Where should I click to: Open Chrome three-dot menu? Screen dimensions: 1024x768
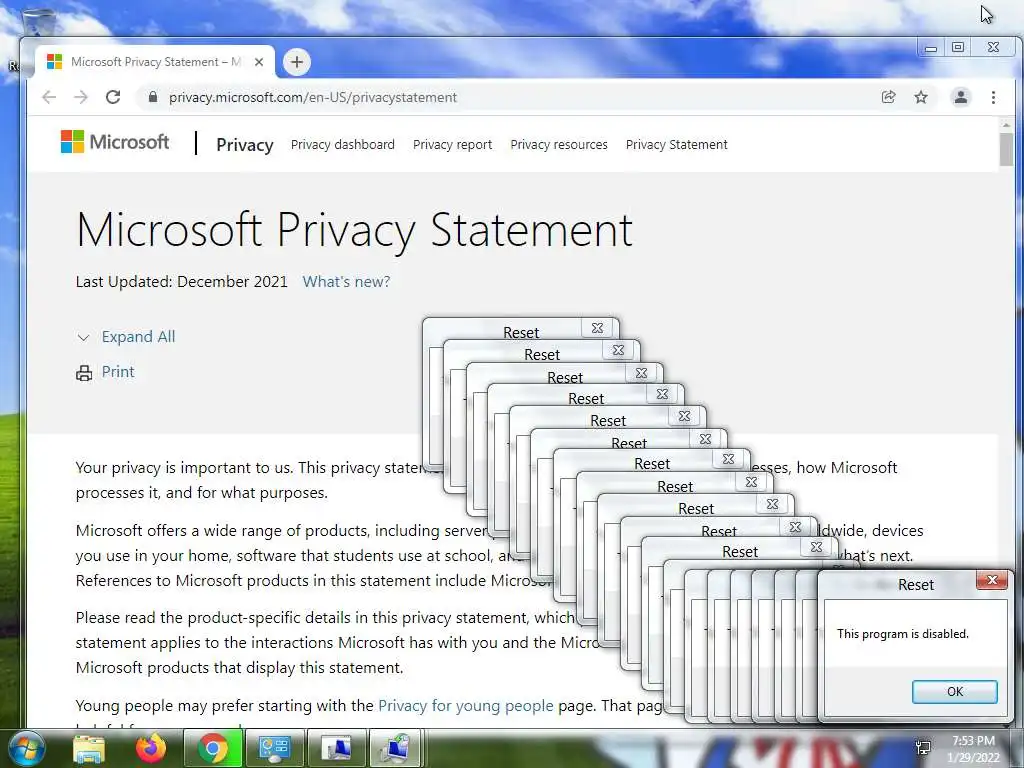point(993,97)
